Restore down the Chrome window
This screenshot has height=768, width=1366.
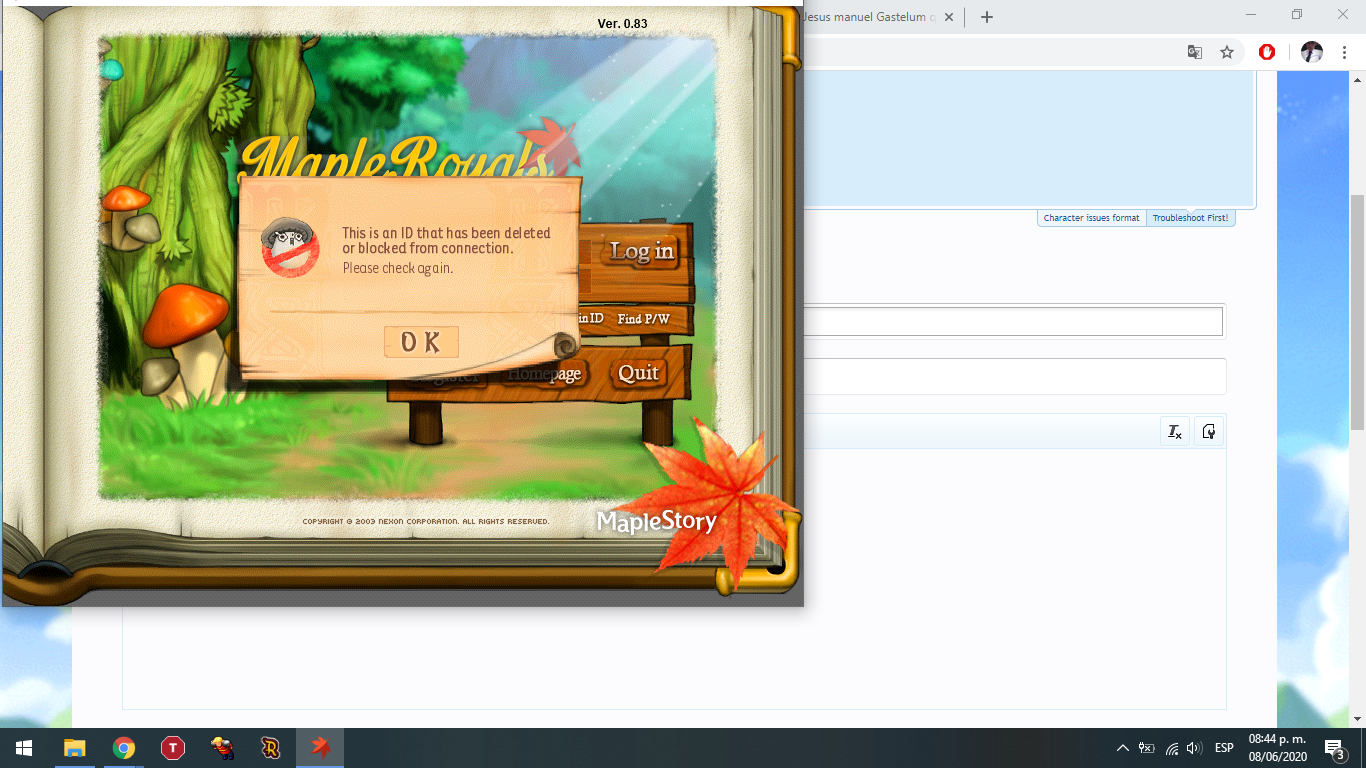(x=1297, y=15)
